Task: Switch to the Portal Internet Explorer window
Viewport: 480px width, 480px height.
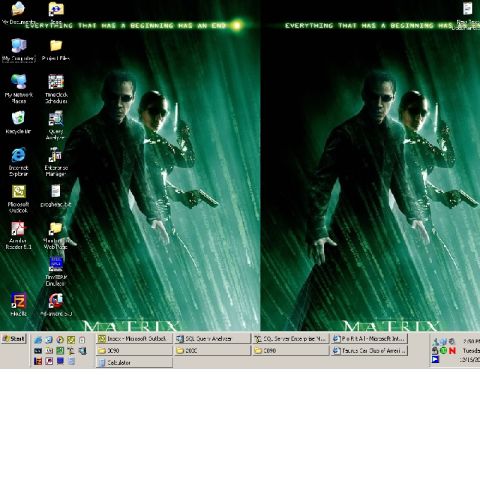Action: (x=369, y=339)
